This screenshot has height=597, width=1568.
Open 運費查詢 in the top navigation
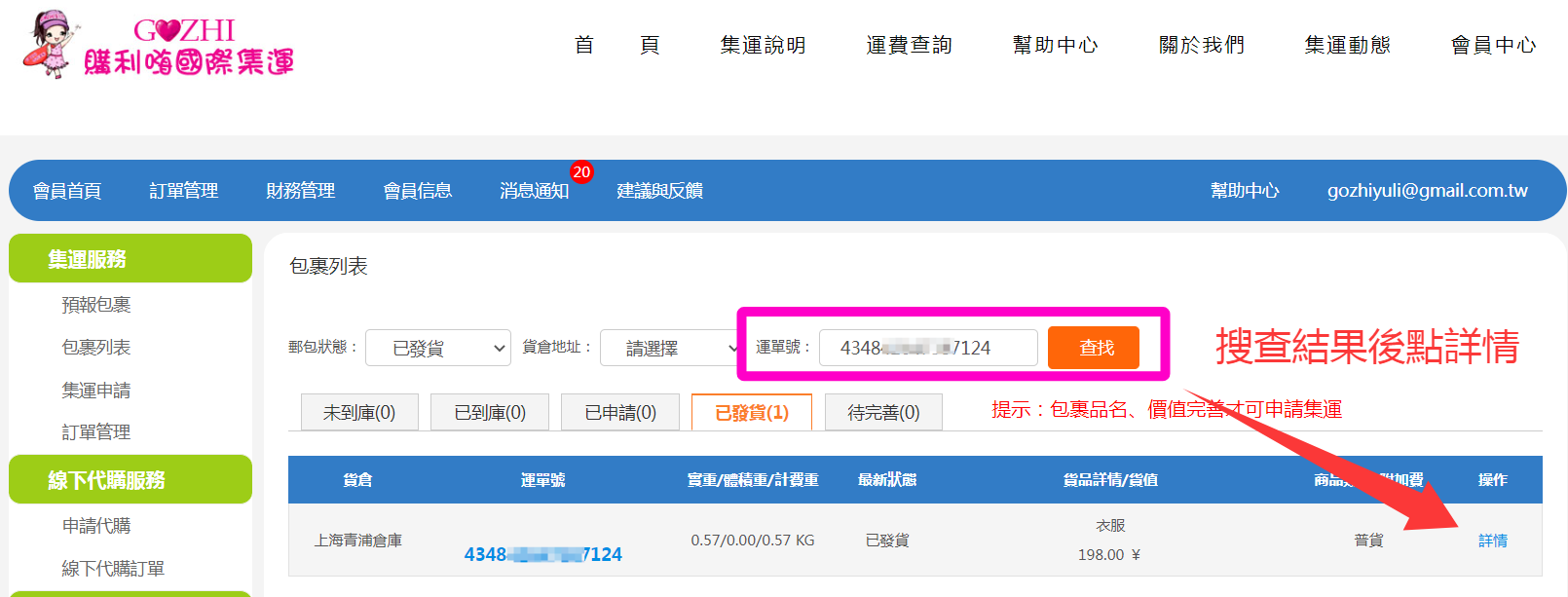point(909,45)
